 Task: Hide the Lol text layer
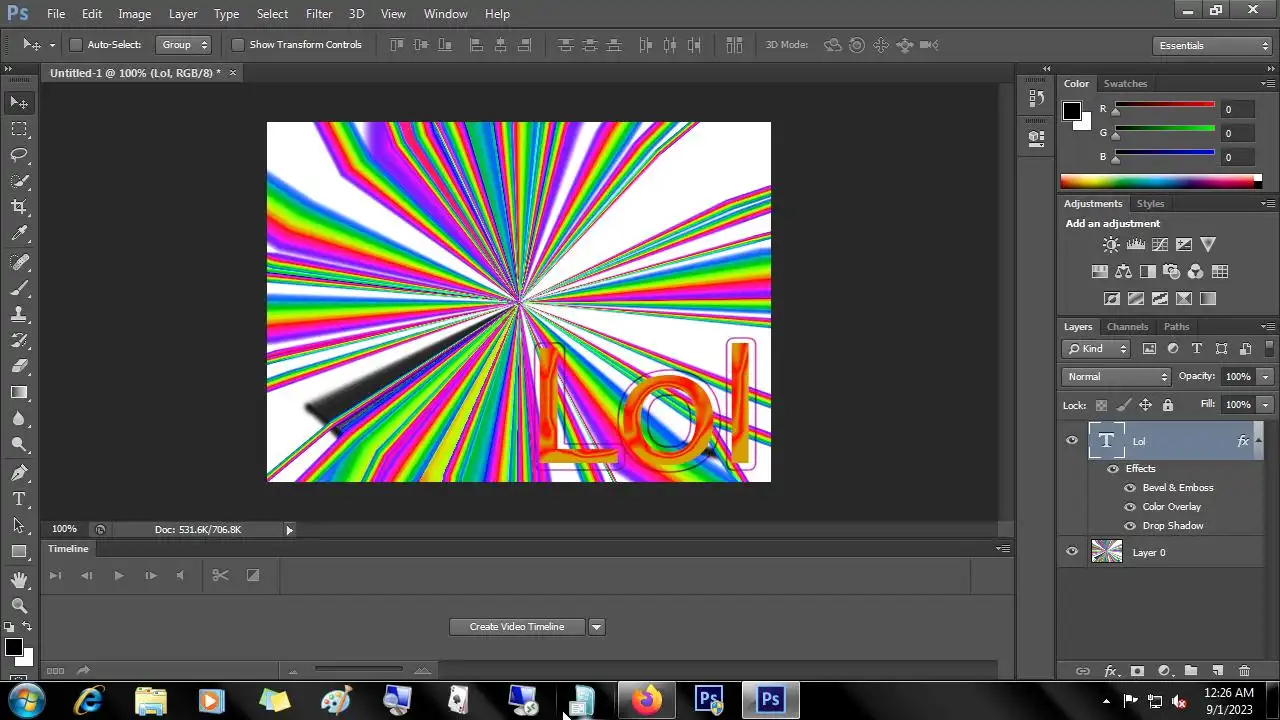[x=1072, y=440]
